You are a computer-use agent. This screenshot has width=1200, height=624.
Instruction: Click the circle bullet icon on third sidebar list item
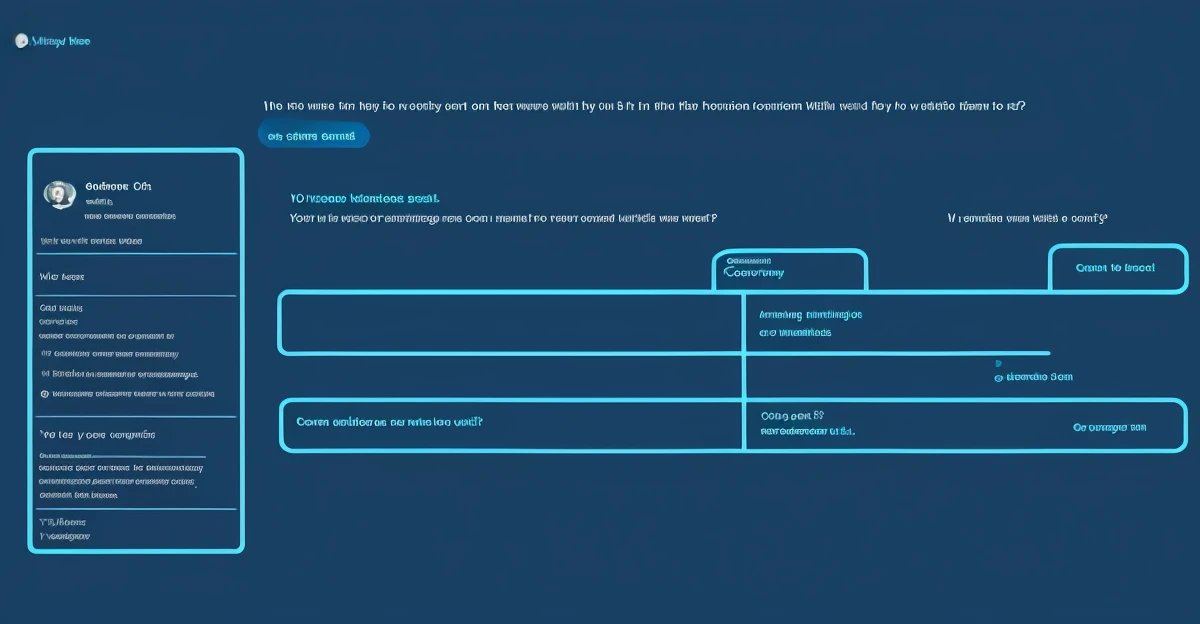(x=44, y=394)
